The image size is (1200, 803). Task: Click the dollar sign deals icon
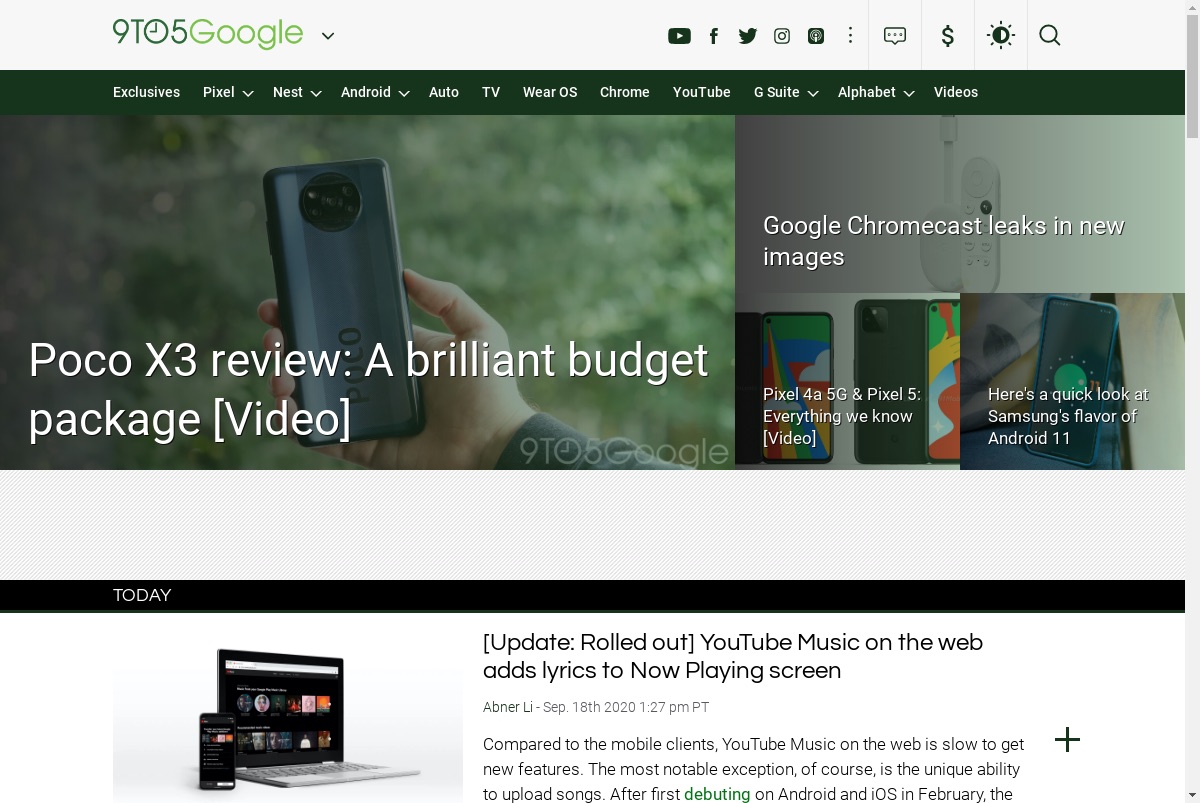tap(948, 36)
